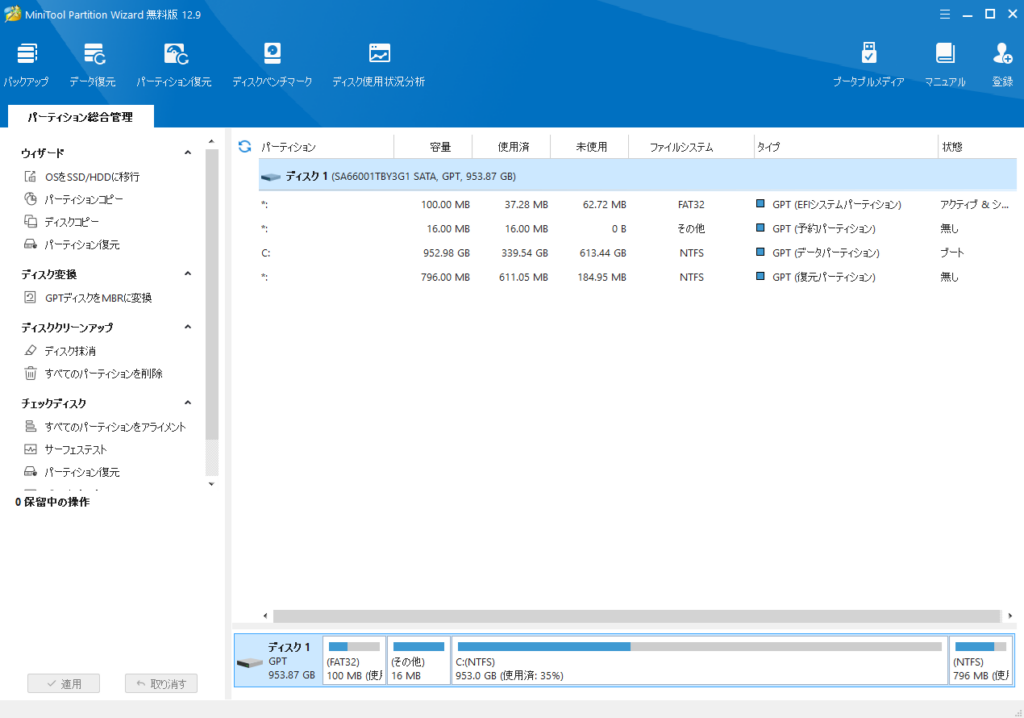Click the sidebar scroll-up arrow

pos(211,141)
